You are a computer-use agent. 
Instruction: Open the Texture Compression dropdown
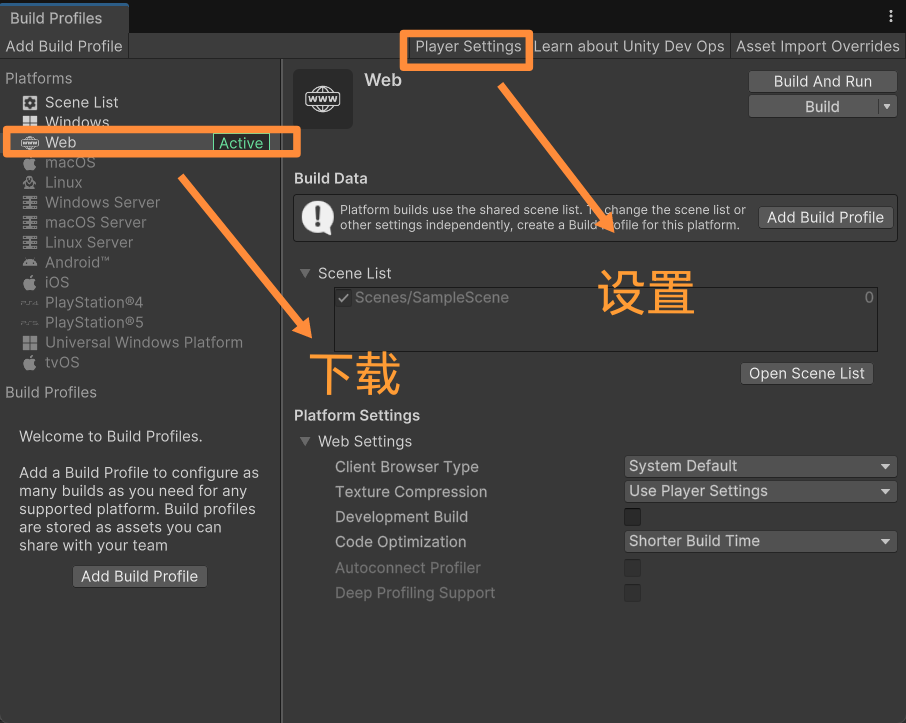(x=760, y=491)
